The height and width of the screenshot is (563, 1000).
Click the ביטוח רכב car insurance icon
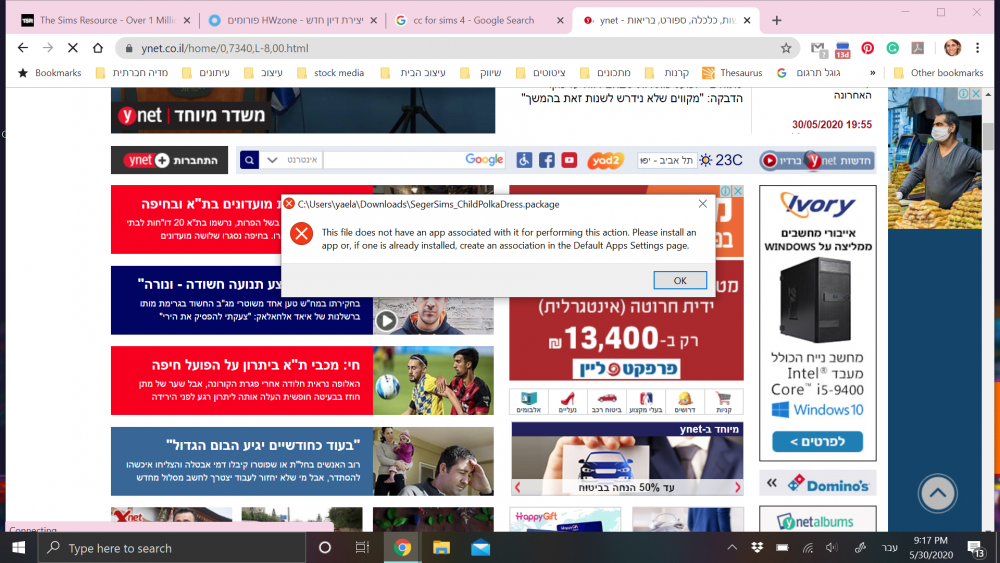607,402
